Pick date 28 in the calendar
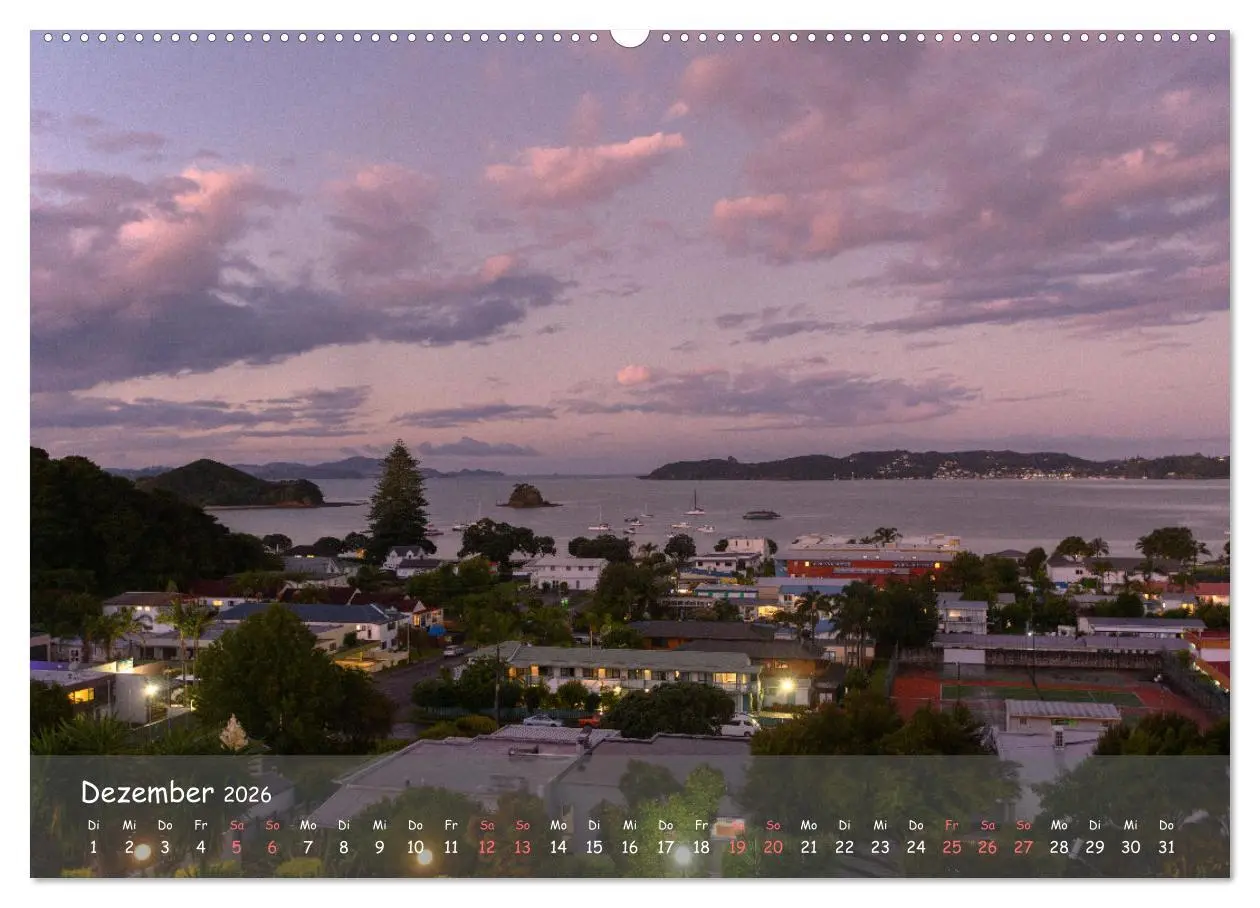Viewport: 1260px width, 908px height. click(1059, 847)
